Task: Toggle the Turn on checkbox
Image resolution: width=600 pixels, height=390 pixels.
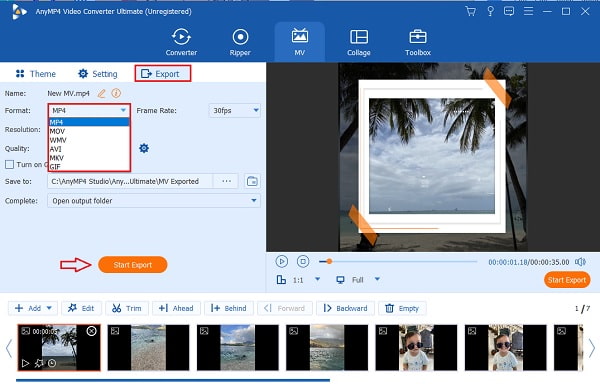Action: pos(9,165)
